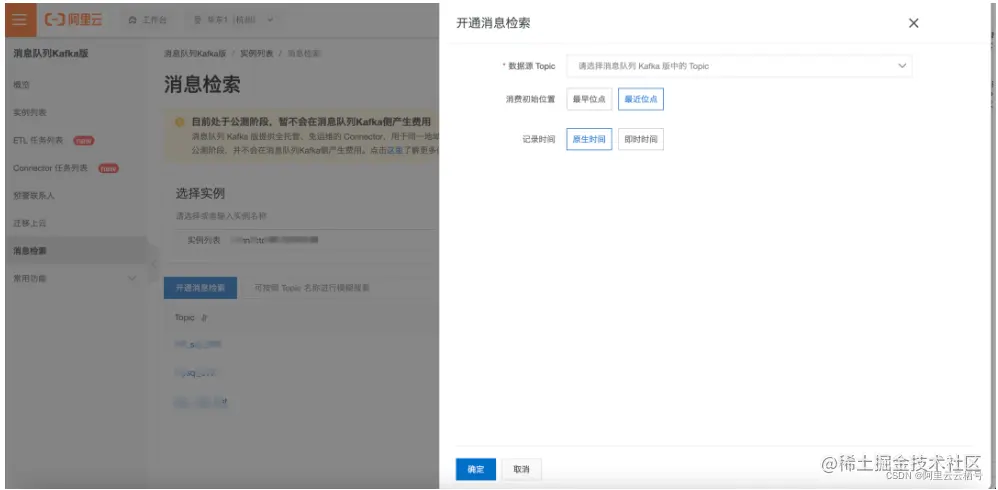Viewport: 998px width, 490px height.
Task: Click the 这里 link in notice
Action: pos(395,150)
